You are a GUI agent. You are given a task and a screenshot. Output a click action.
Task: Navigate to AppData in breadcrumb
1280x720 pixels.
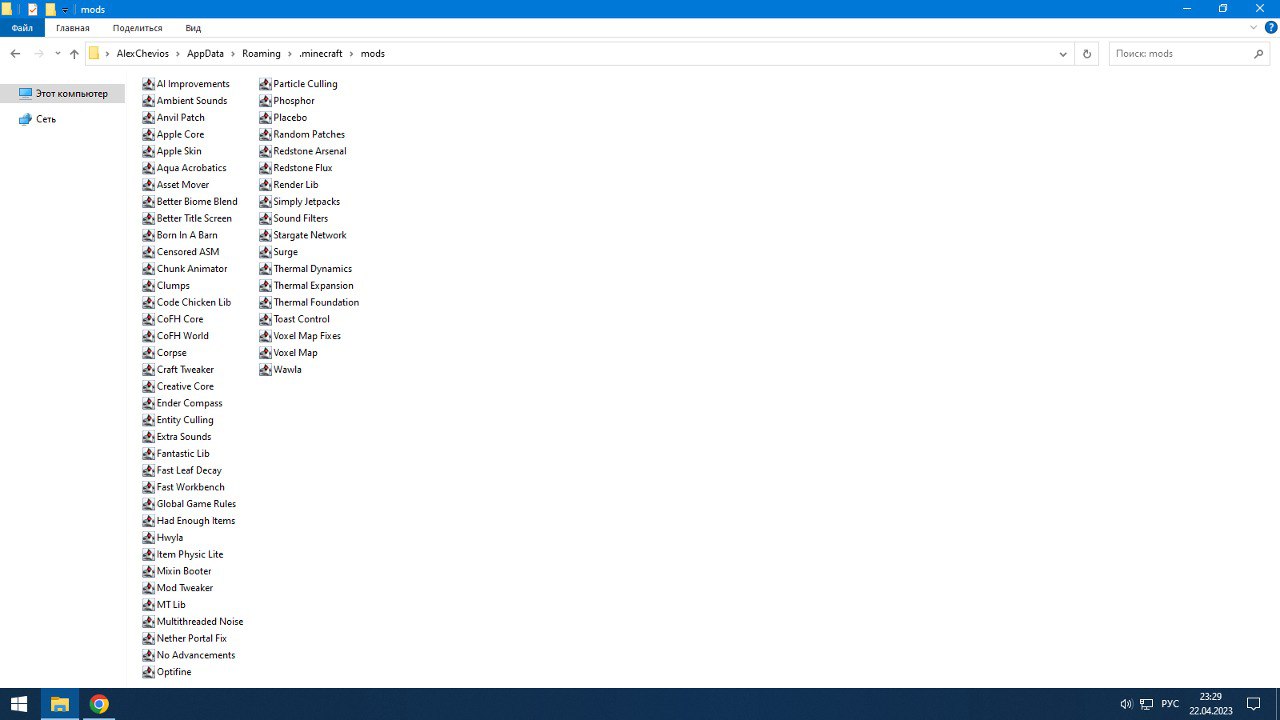(x=206, y=54)
